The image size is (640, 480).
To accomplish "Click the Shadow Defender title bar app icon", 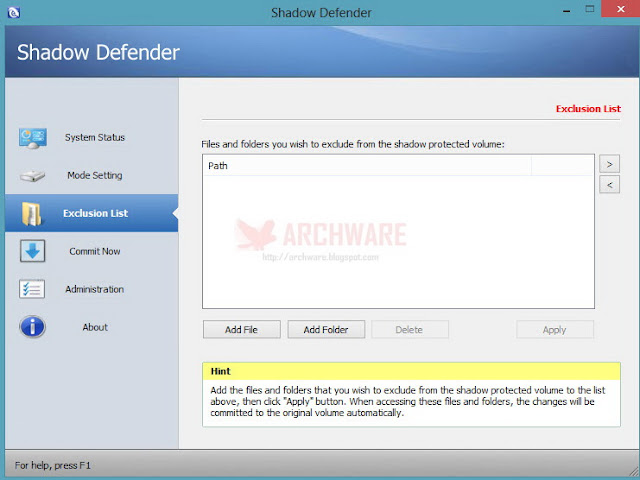I will [13, 12].
